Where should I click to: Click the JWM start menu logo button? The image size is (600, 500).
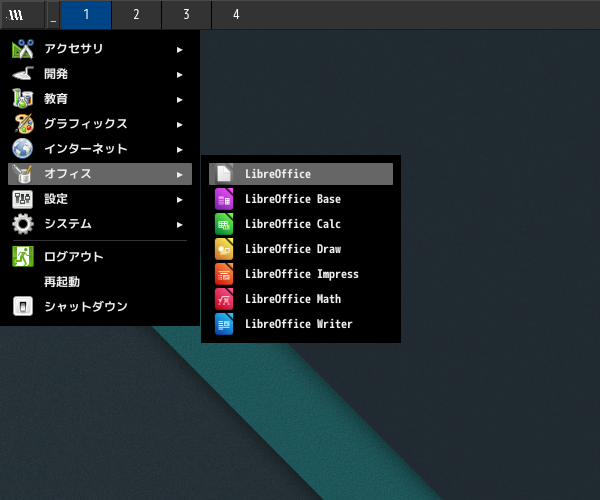point(22,15)
